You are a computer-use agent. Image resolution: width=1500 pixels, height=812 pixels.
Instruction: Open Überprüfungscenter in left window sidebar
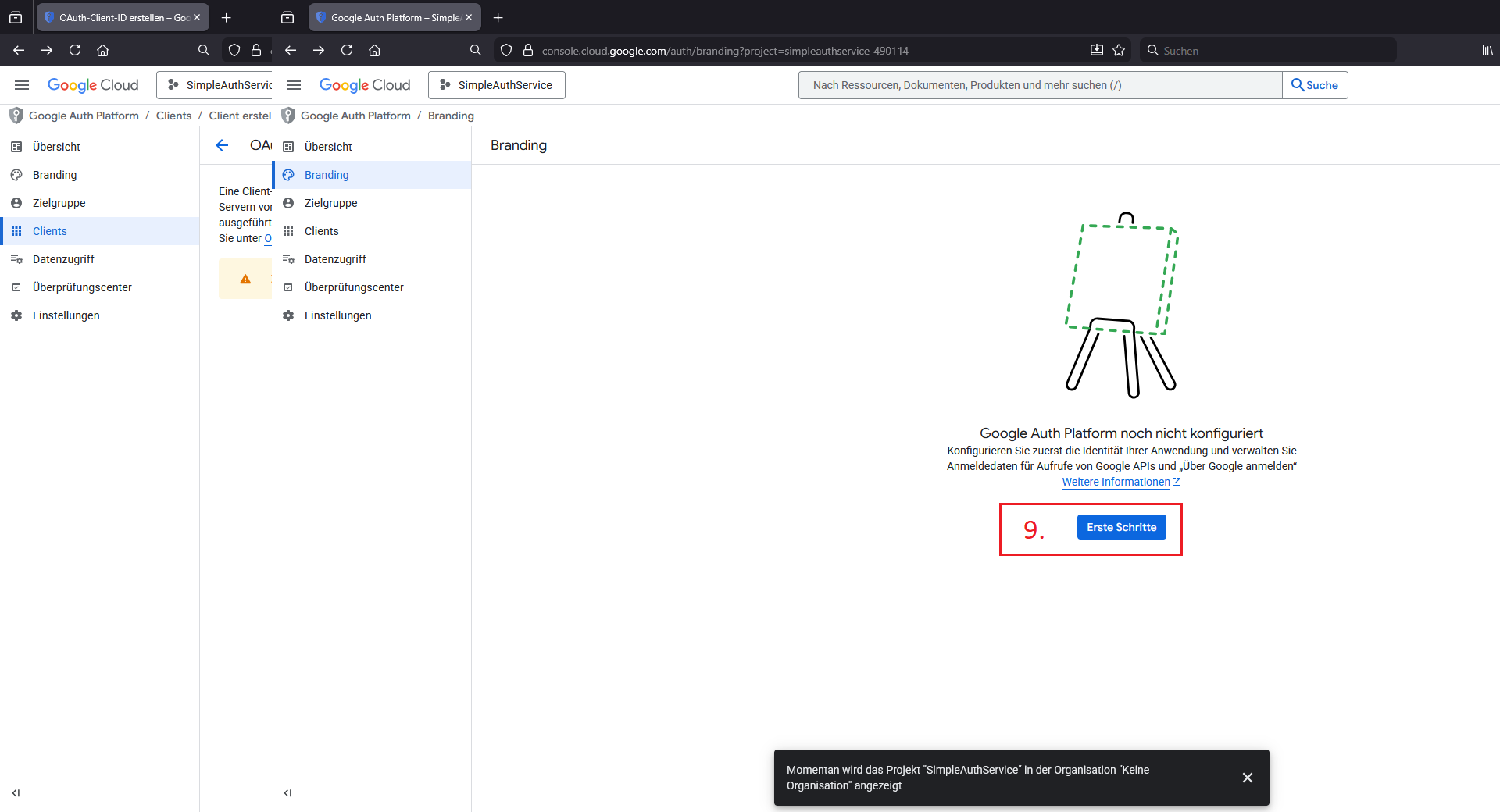100,287
